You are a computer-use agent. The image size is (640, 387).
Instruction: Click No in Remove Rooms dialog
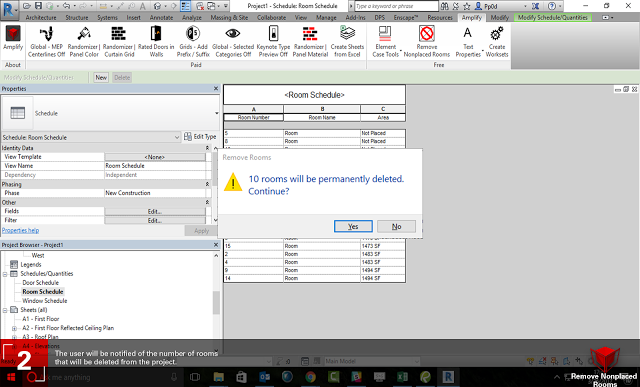396,226
